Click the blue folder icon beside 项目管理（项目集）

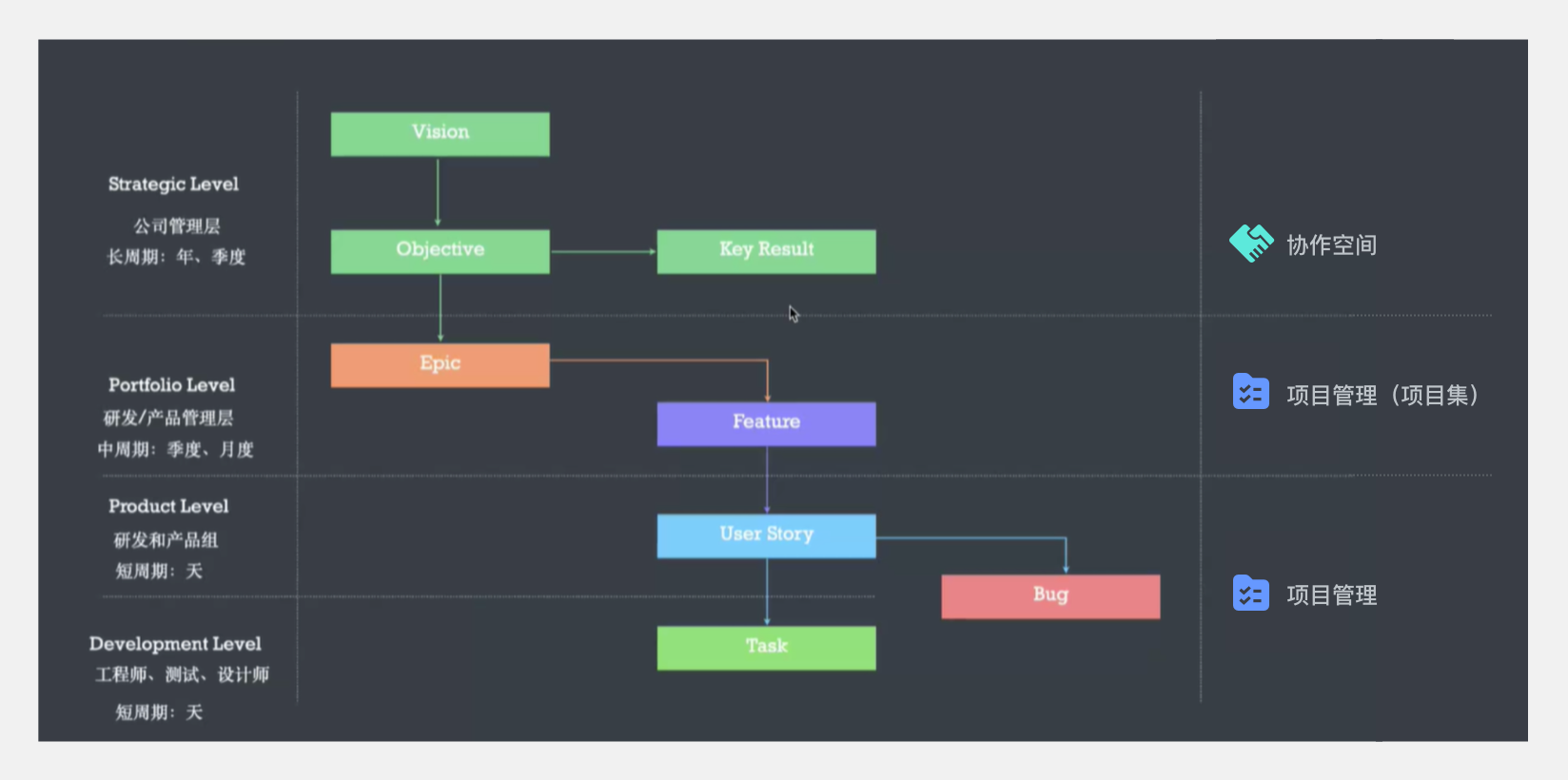pos(1250,392)
